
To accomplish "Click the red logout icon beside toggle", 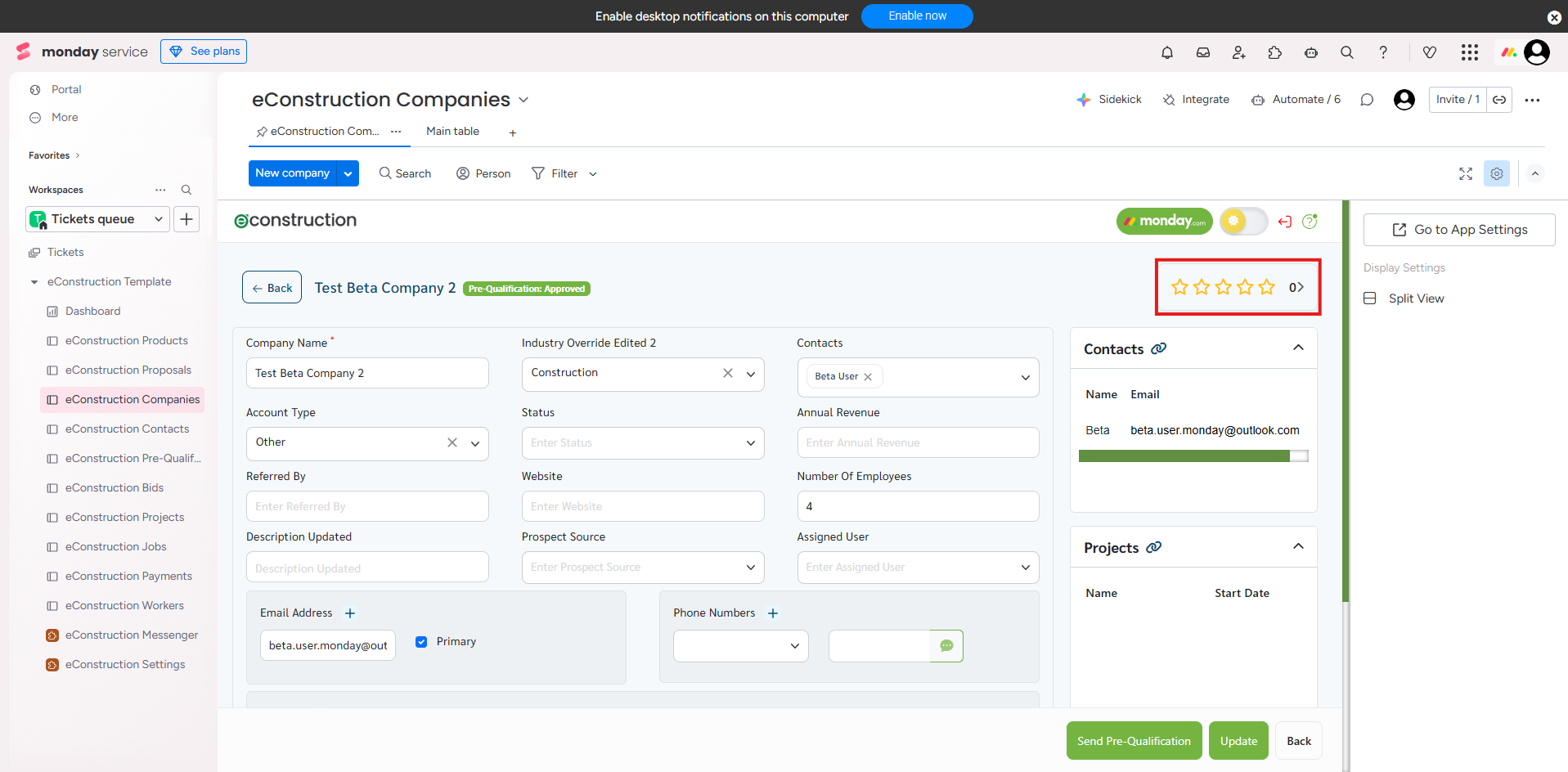I will tap(1285, 222).
